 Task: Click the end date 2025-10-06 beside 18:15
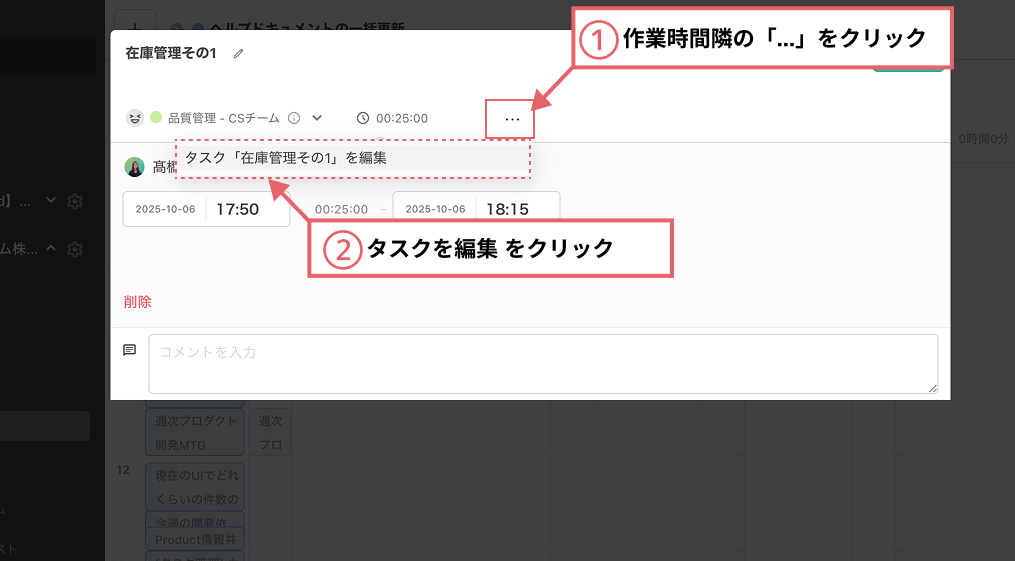coord(435,209)
